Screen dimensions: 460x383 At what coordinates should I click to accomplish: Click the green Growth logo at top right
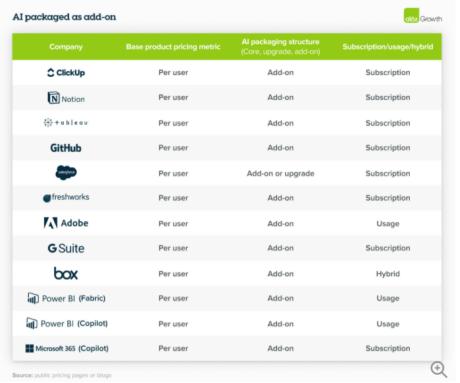(423, 16)
